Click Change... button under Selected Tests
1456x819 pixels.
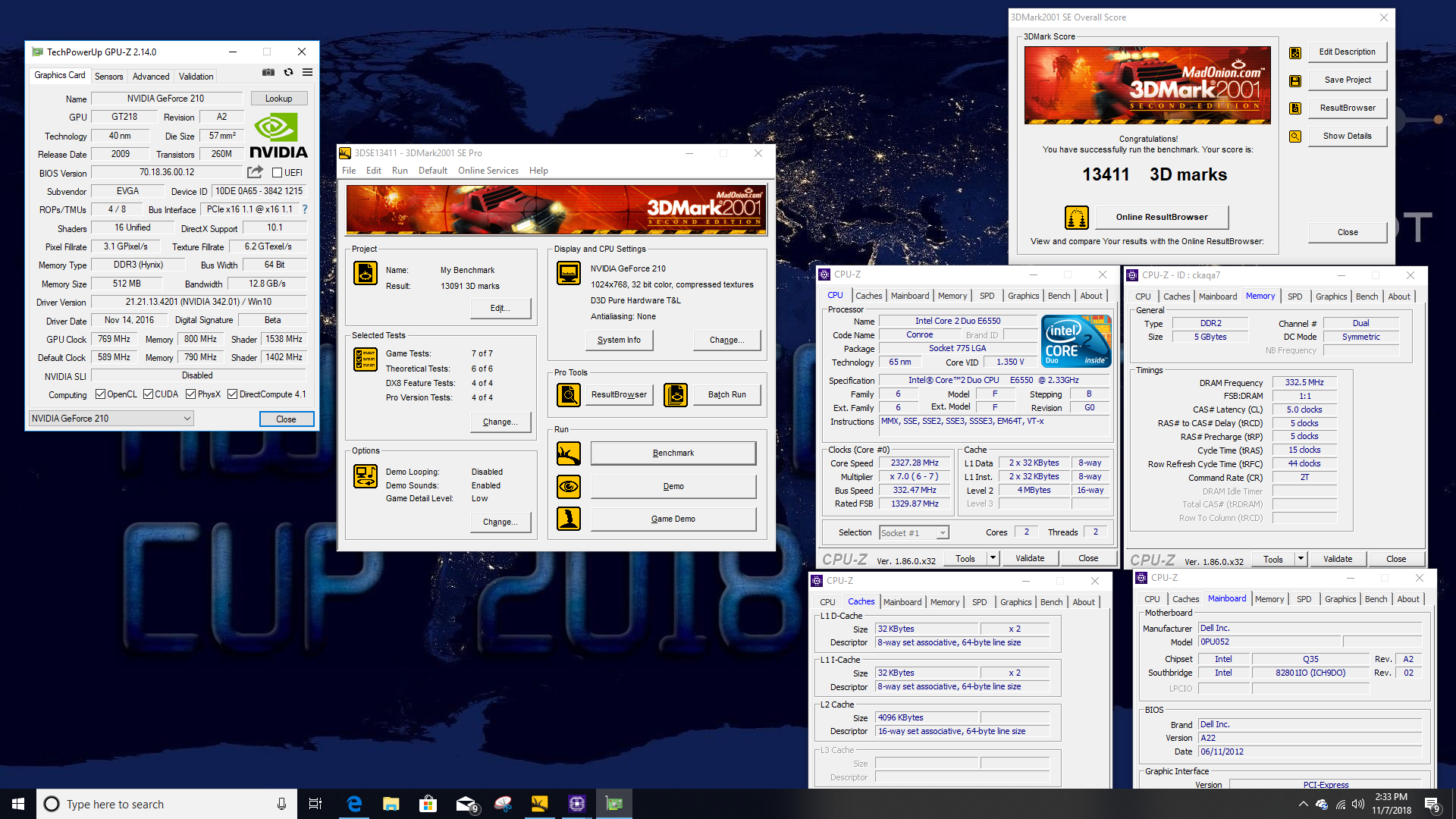point(500,422)
